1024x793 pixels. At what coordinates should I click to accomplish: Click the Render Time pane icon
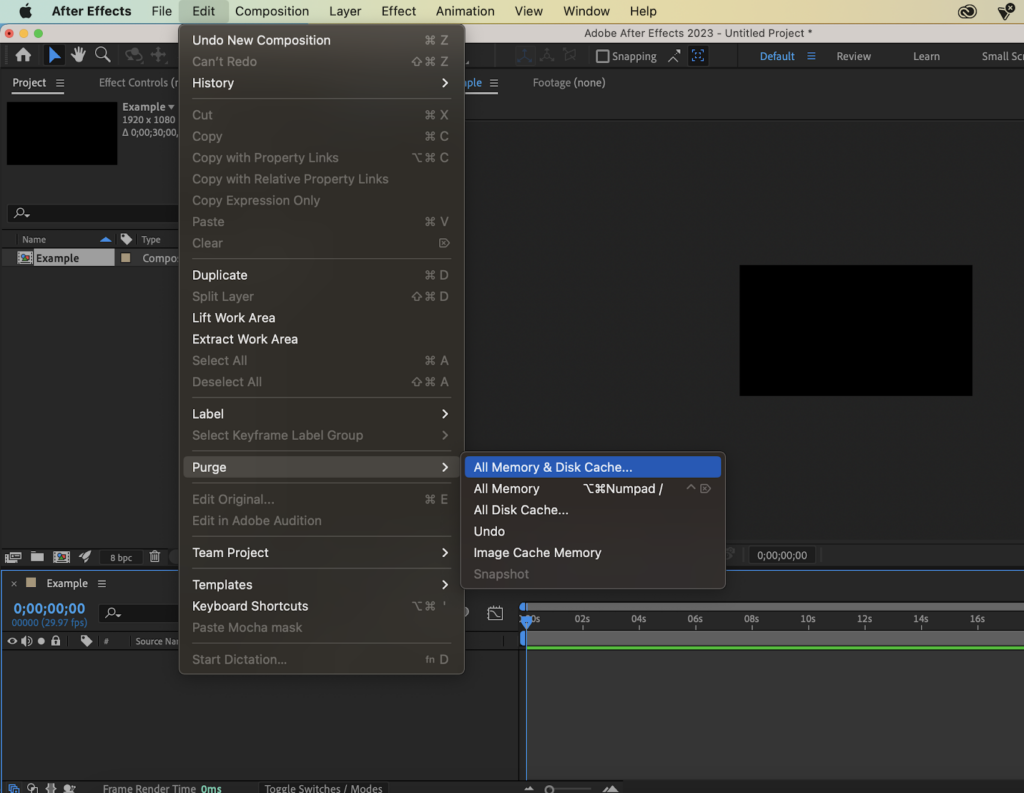(69, 788)
